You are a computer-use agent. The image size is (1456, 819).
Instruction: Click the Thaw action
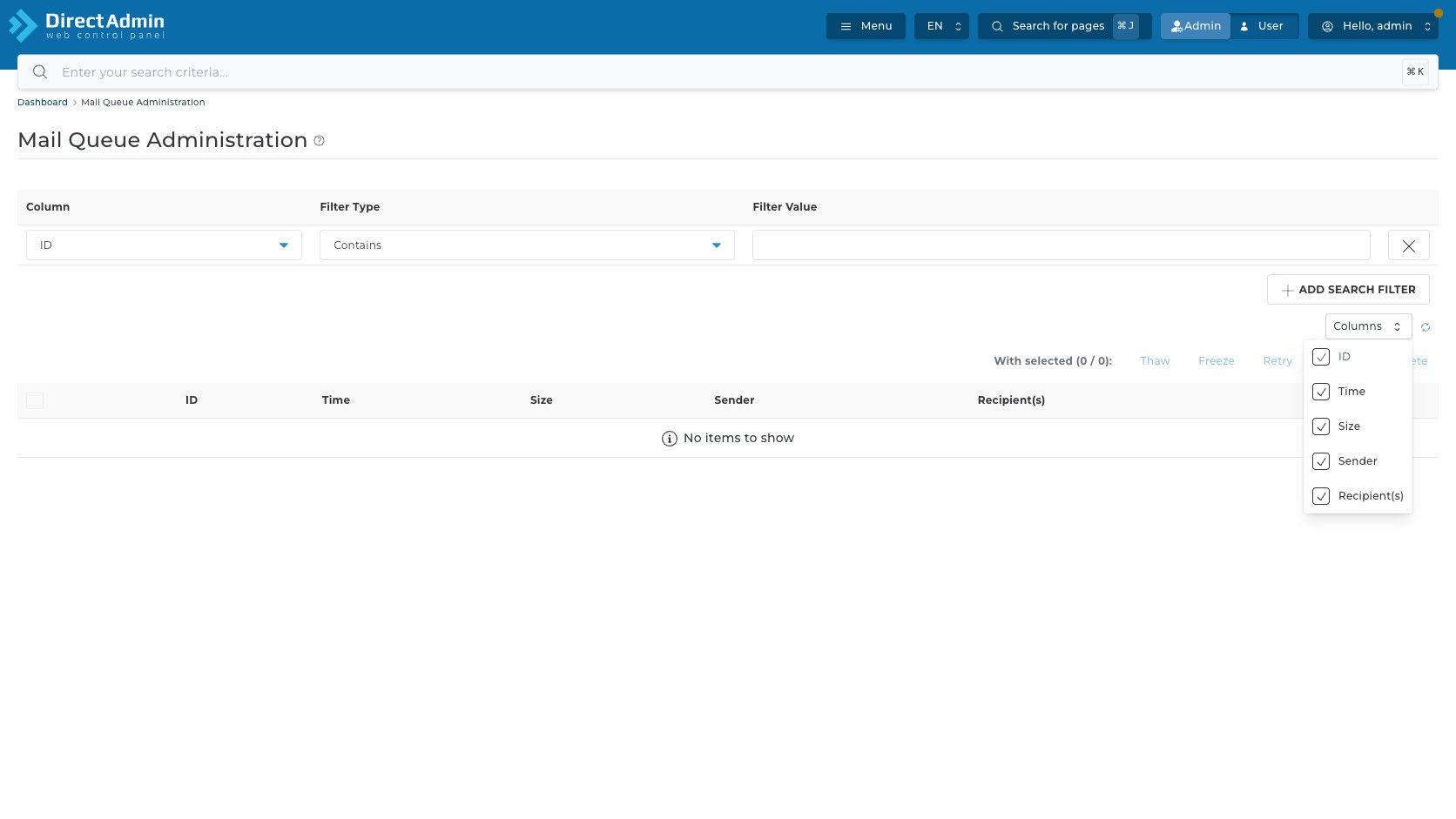point(1155,361)
